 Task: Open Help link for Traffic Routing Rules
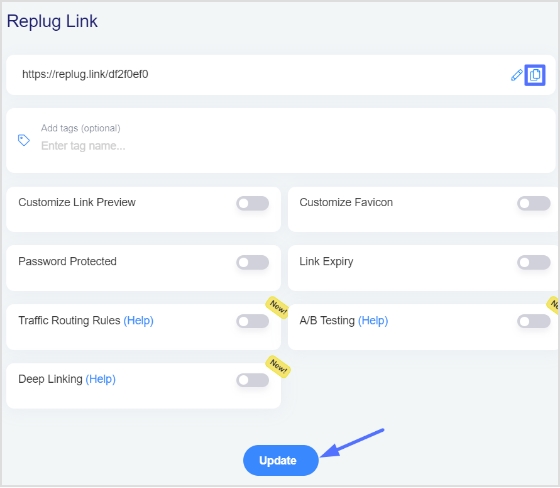pyautogui.click(x=139, y=321)
